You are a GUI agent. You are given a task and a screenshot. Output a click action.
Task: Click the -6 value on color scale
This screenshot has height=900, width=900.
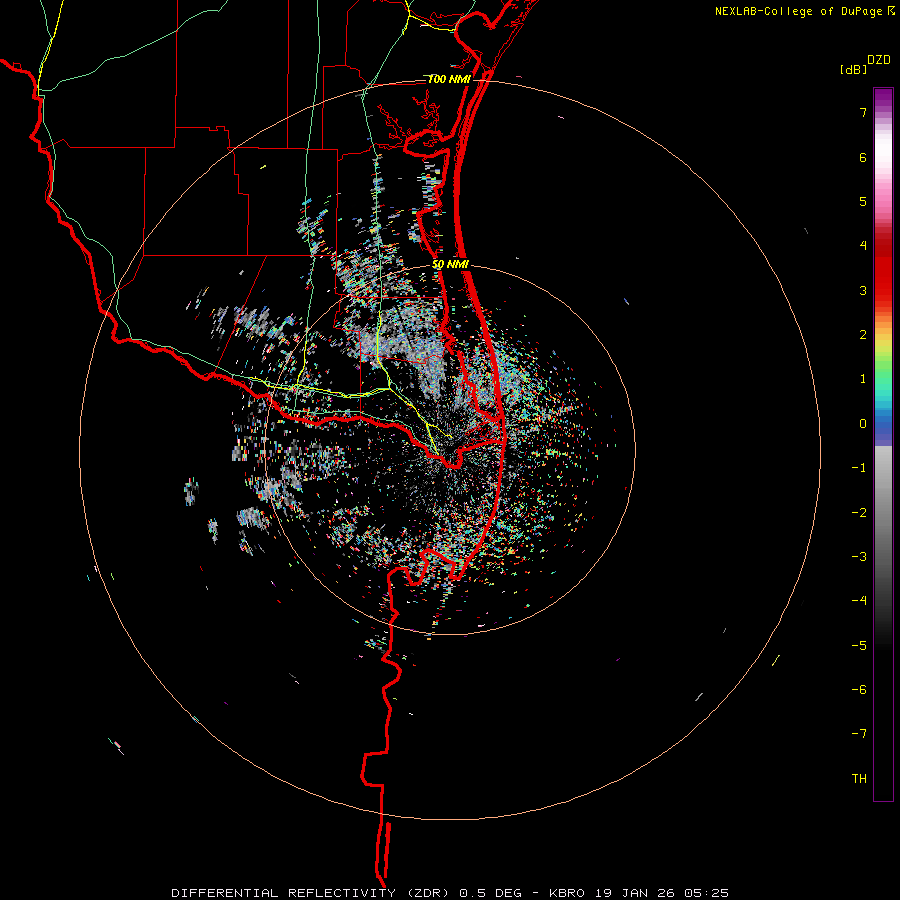(x=859, y=690)
